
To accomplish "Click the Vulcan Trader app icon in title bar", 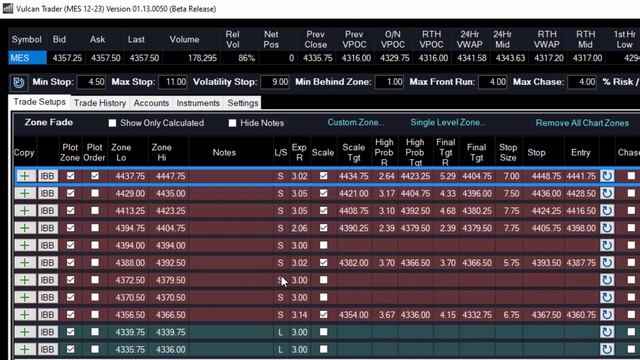I will coord(7,9).
